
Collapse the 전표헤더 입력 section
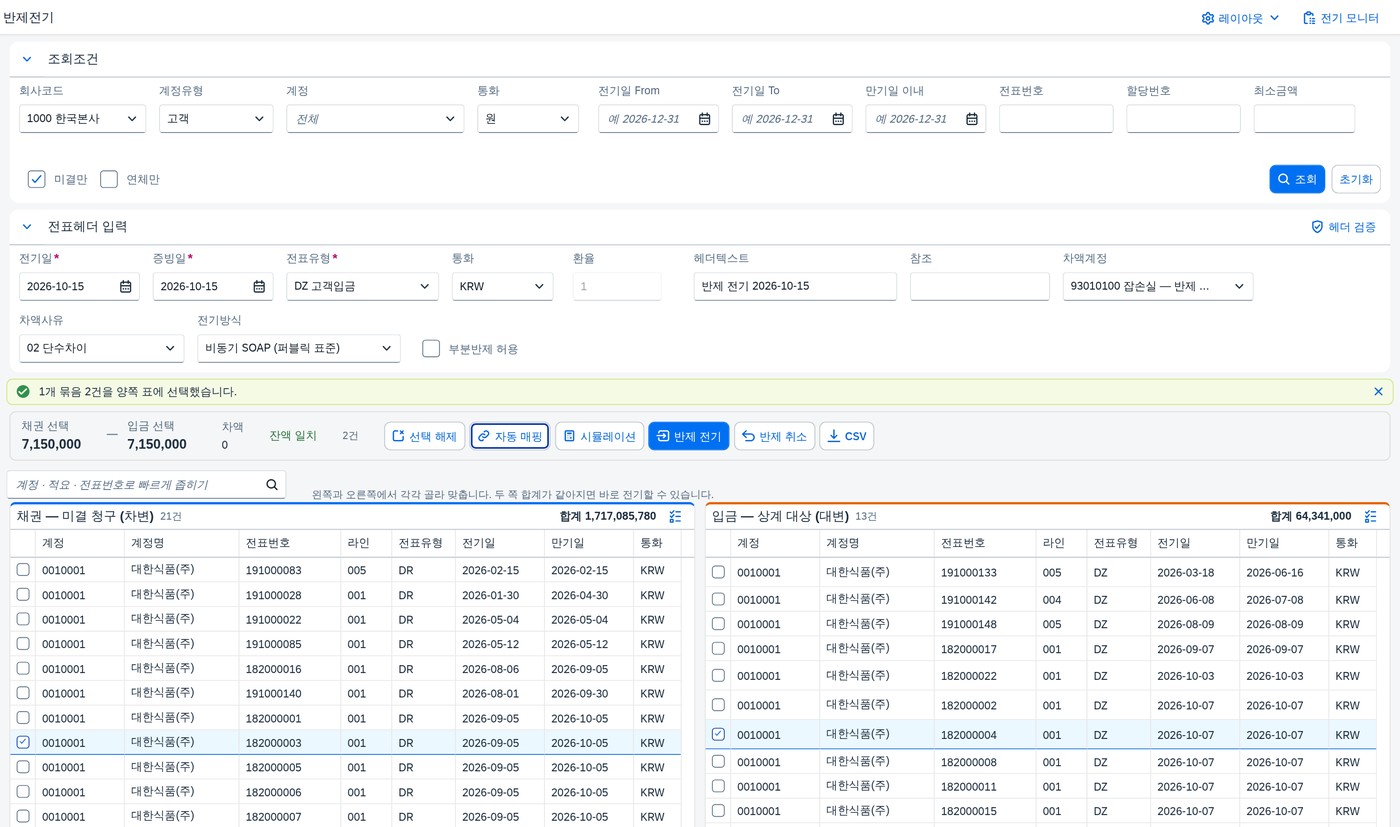[x=27, y=227]
